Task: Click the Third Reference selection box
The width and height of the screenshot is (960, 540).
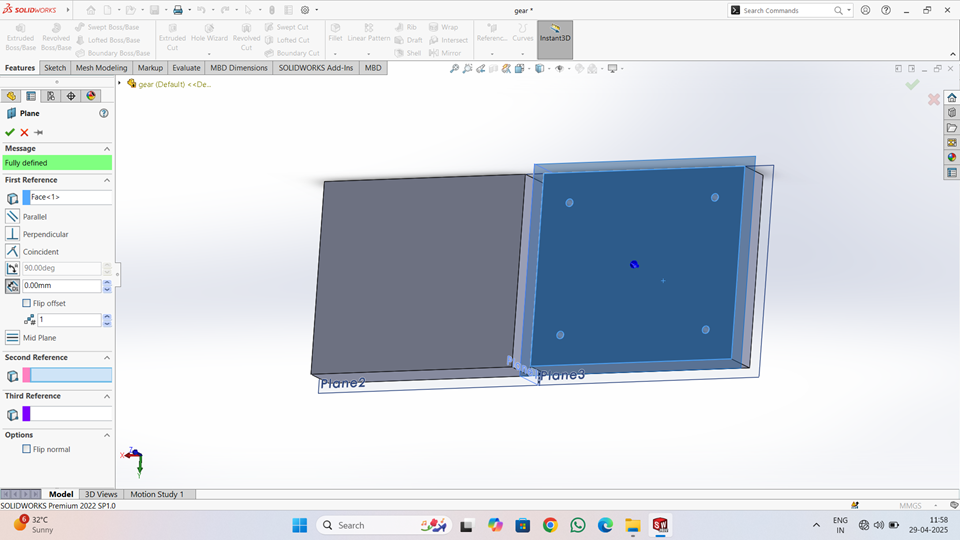Action: point(67,414)
